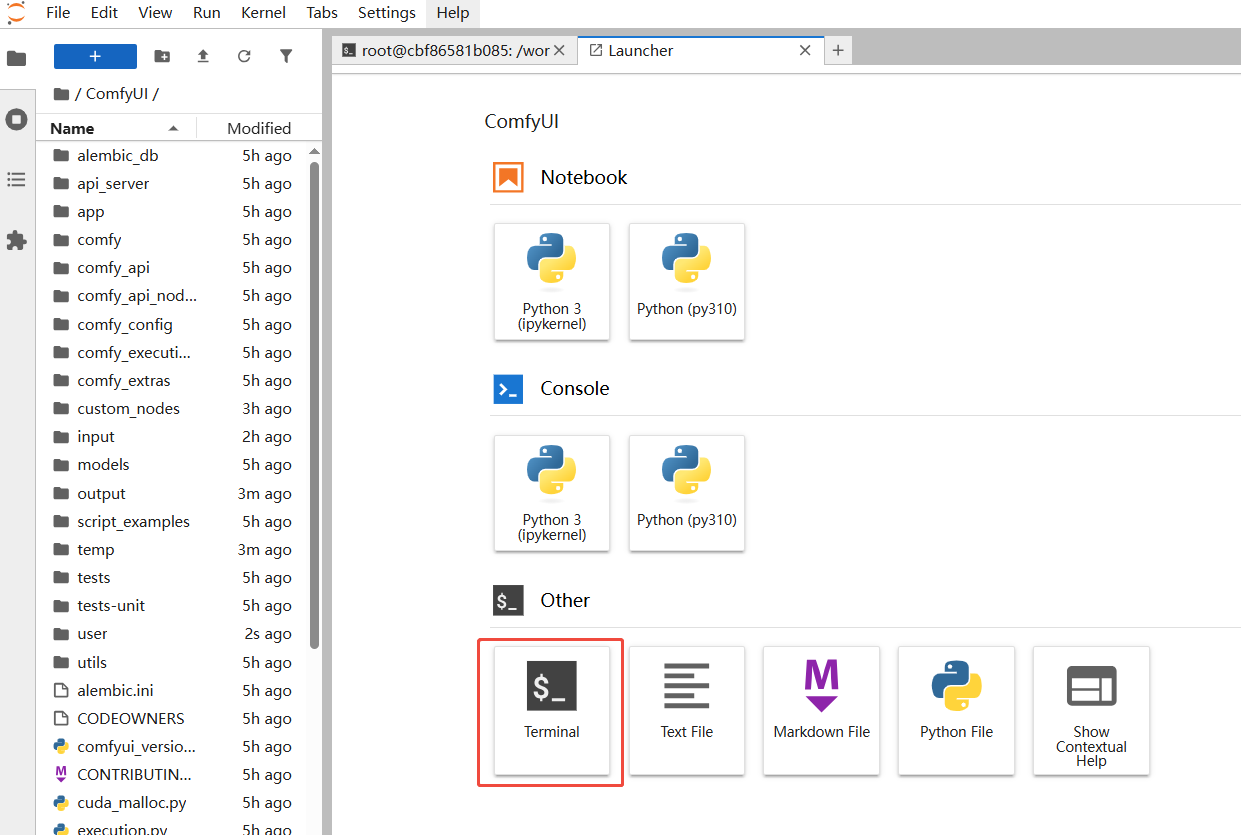Select the user folder

click(x=172, y=634)
